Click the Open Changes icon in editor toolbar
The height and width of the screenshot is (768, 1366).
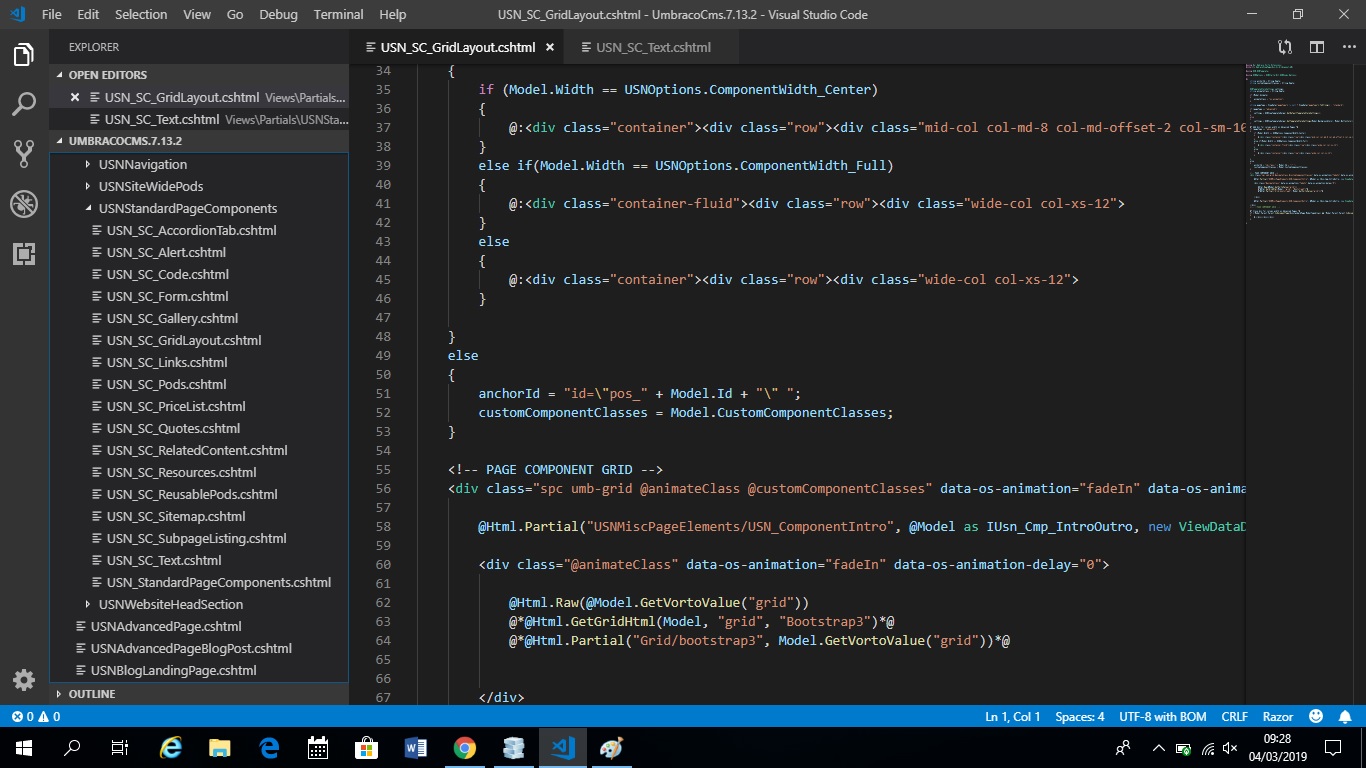point(1285,47)
